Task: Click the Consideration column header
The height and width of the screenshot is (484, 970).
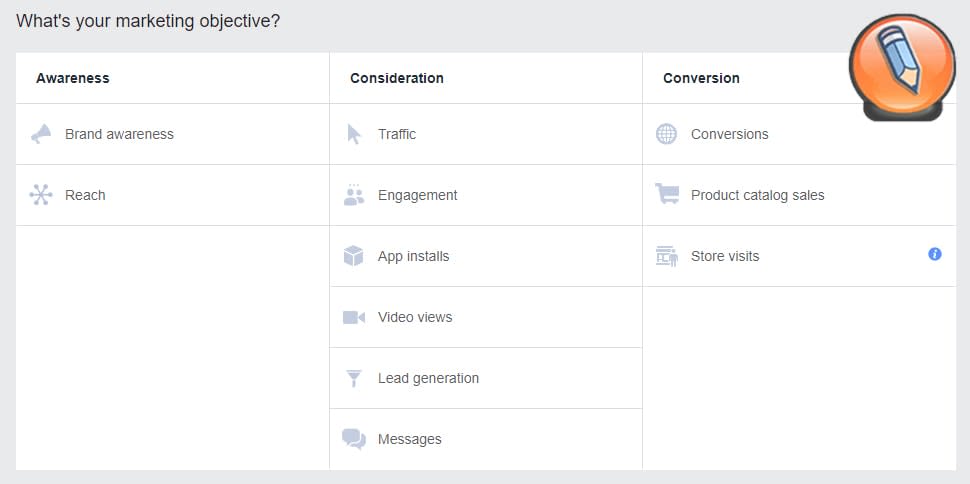Action: 397,78
